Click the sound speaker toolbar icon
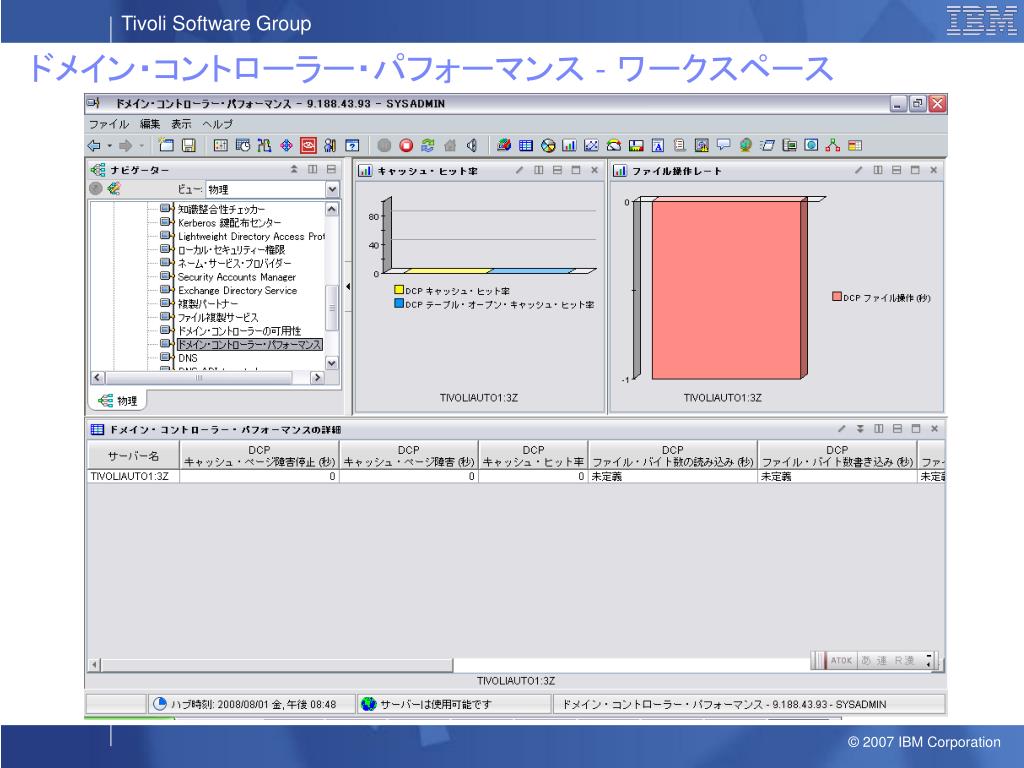1024x768 pixels. point(472,146)
